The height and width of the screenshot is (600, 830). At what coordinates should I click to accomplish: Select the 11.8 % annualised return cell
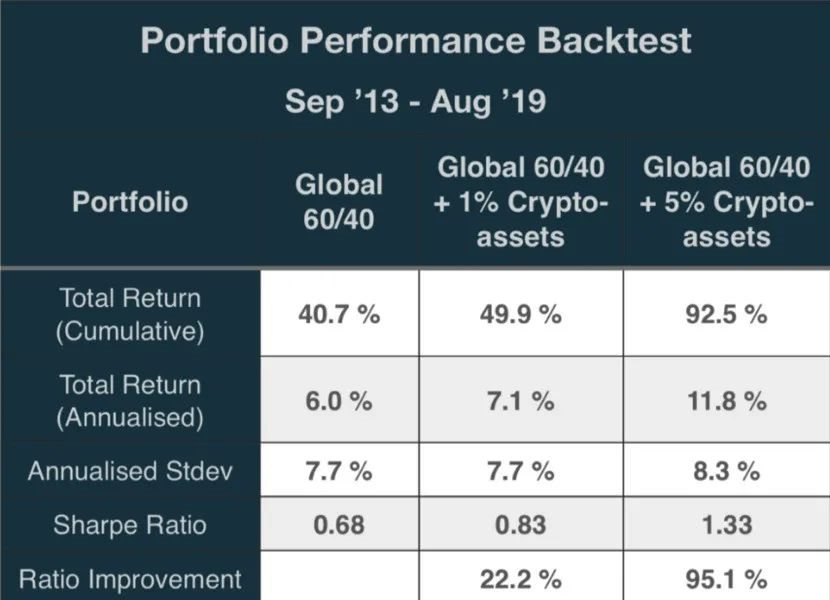(727, 401)
